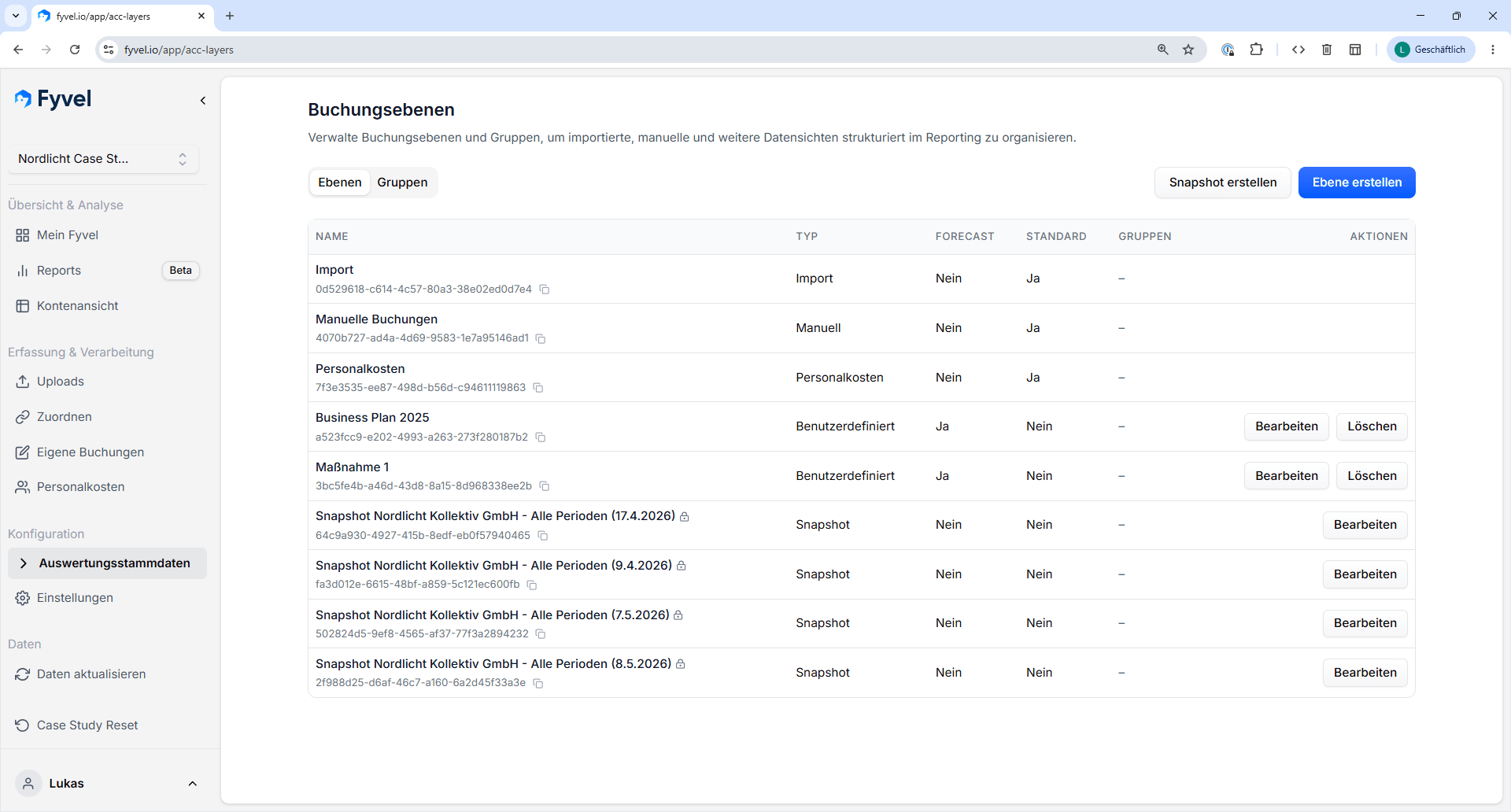
Task: Click the Fyvel logo
Action: click(54, 99)
